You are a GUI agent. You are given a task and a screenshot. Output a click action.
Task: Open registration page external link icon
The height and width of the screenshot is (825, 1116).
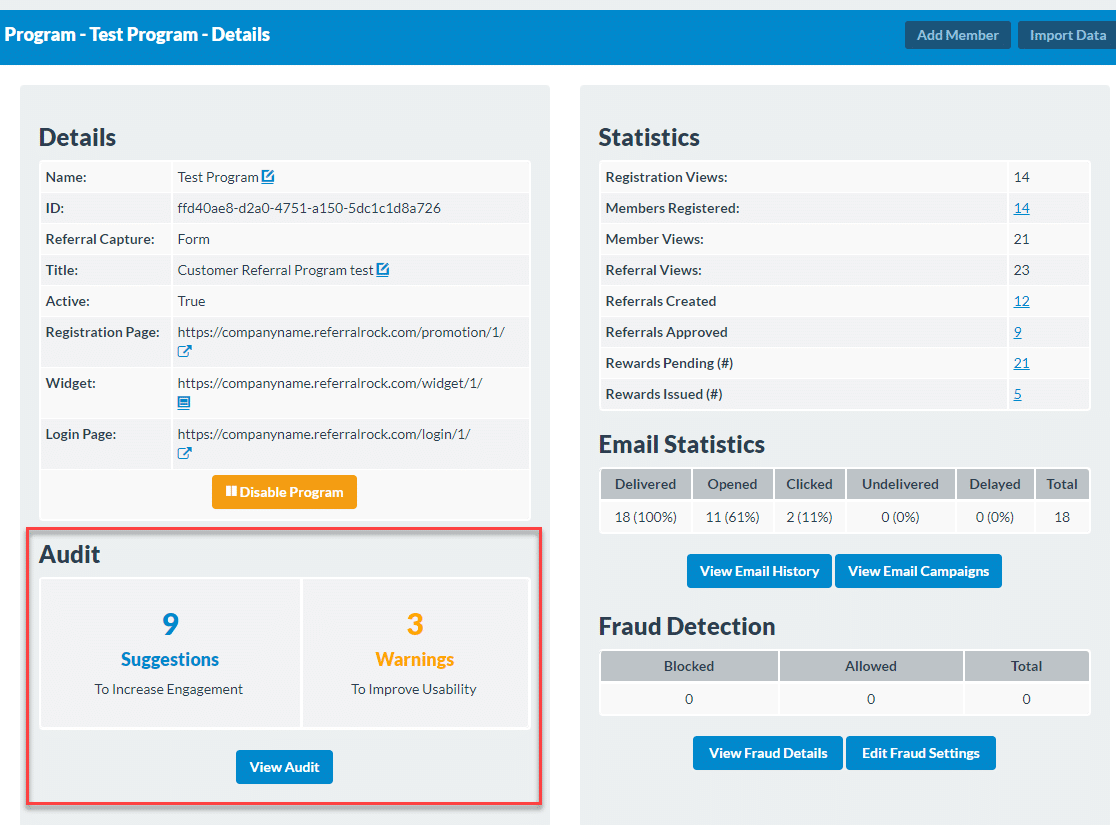pos(184,352)
